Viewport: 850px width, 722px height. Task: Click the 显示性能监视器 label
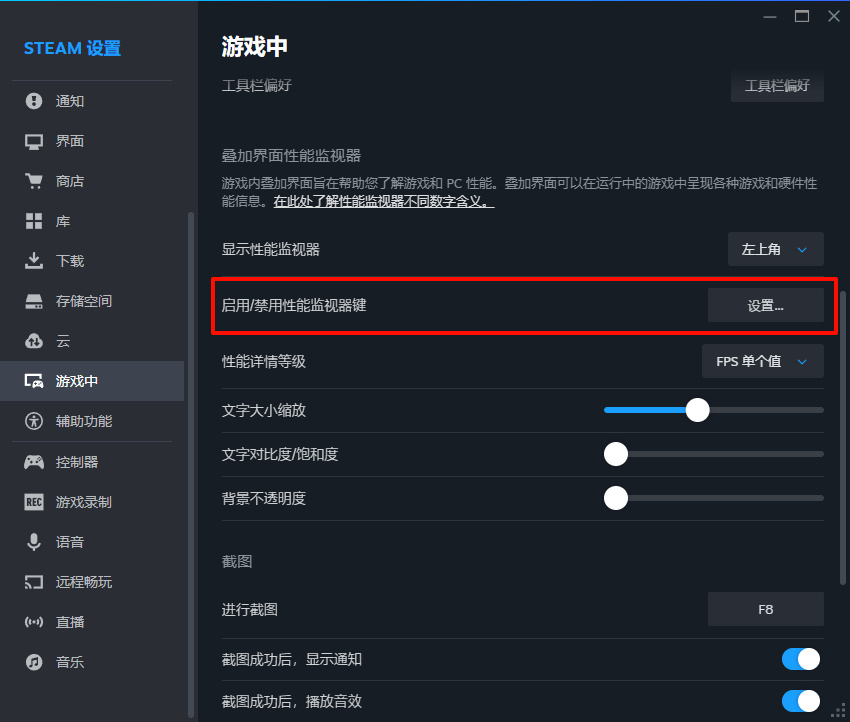click(271, 249)
